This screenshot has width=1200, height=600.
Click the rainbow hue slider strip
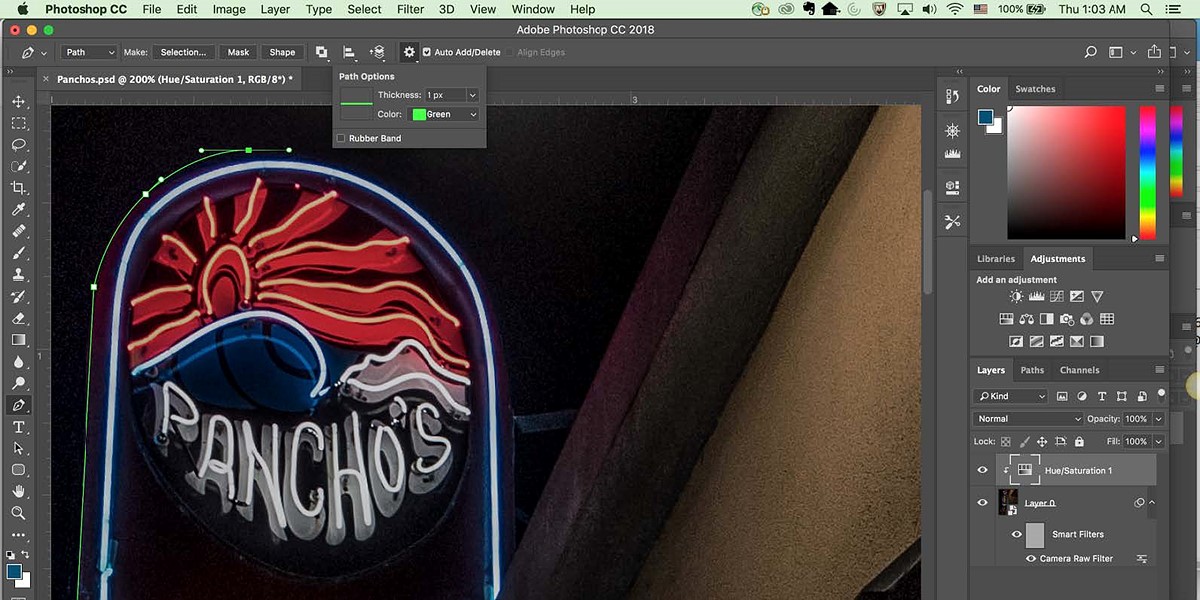coord(1147,170)
